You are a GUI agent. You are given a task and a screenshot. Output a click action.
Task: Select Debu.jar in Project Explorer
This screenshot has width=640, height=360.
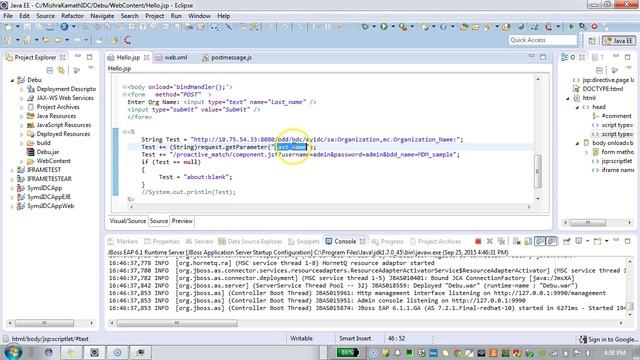[42, 152]
